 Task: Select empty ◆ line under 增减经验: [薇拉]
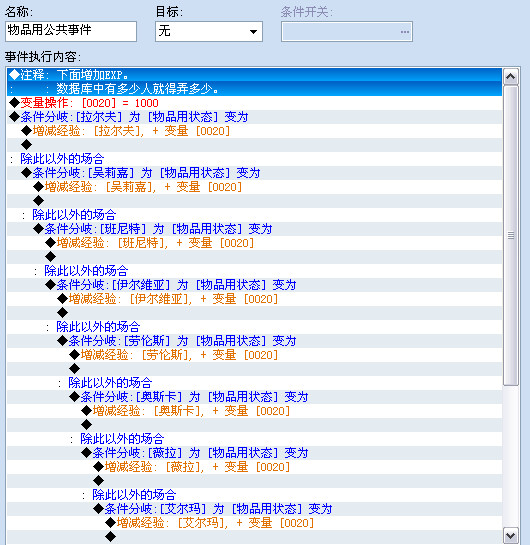click(x=255, y=481)
